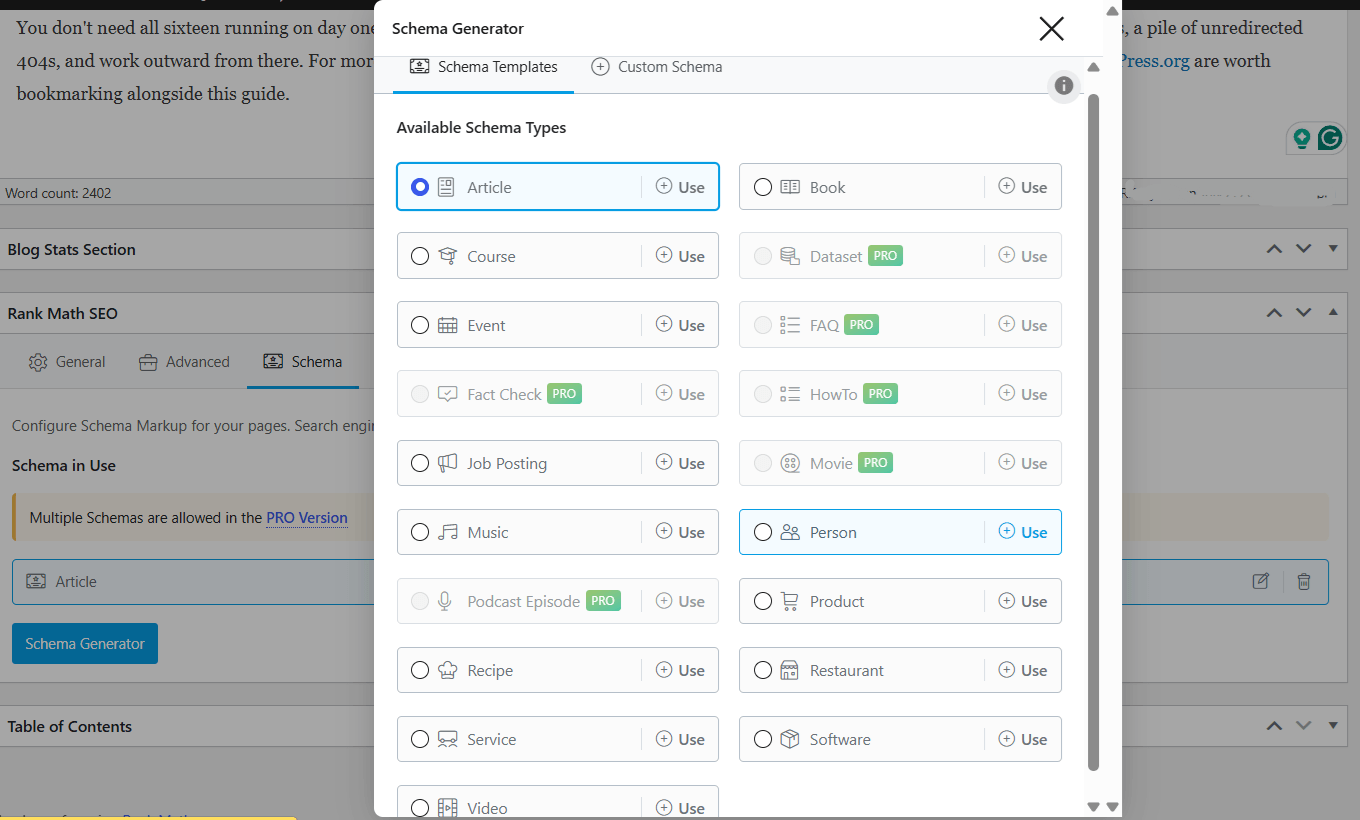Click the Course graduation cap icon
This screenshot has height=820, width=1360.
click(x=447, y=256)
